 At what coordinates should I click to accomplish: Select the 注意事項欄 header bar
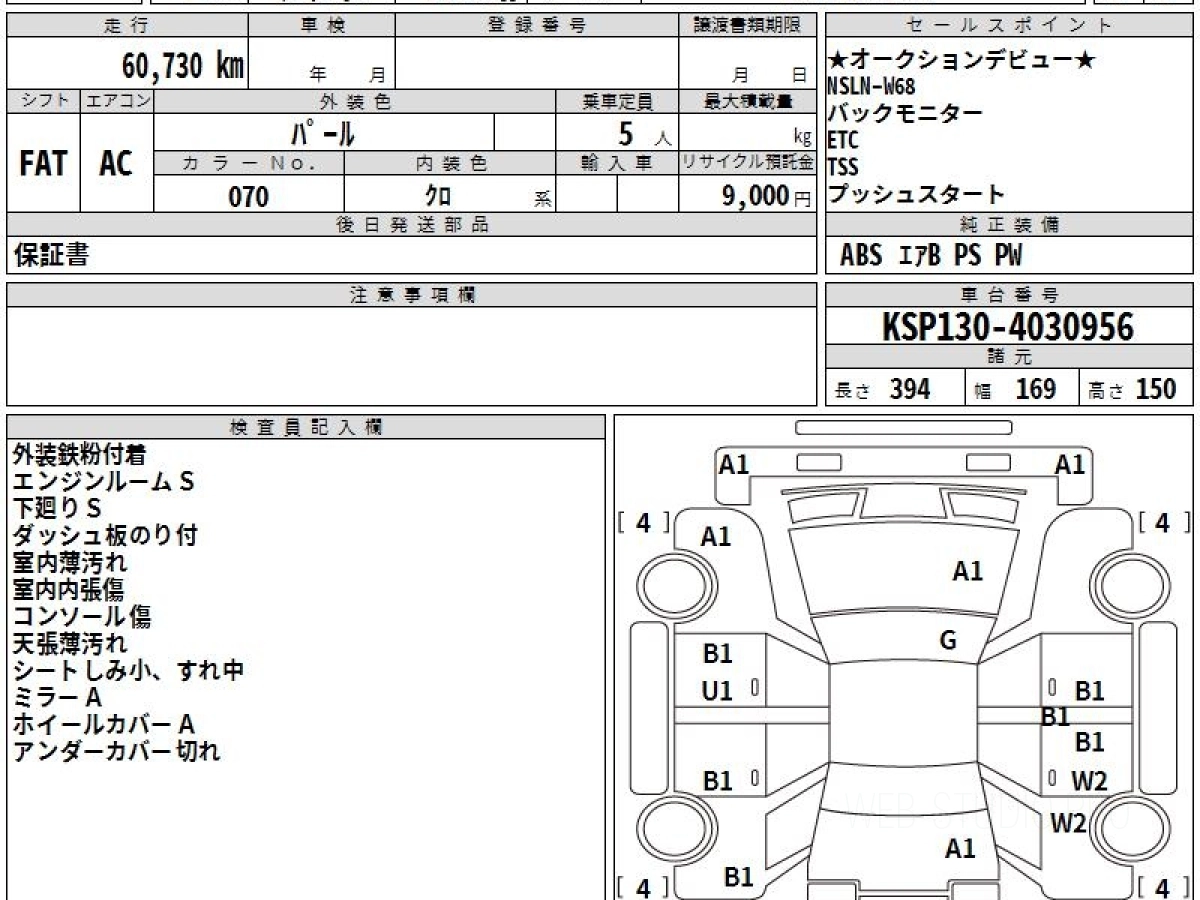(411, 295)
